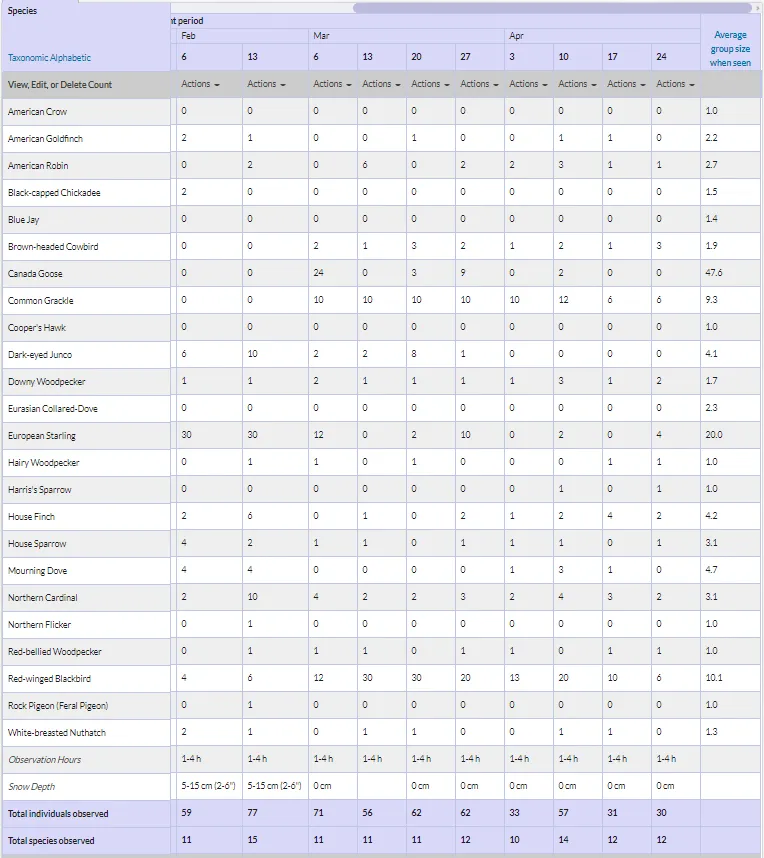
Task: Open Actions dropdown for Feb 6 column
Action: click(x=200, y=84)
